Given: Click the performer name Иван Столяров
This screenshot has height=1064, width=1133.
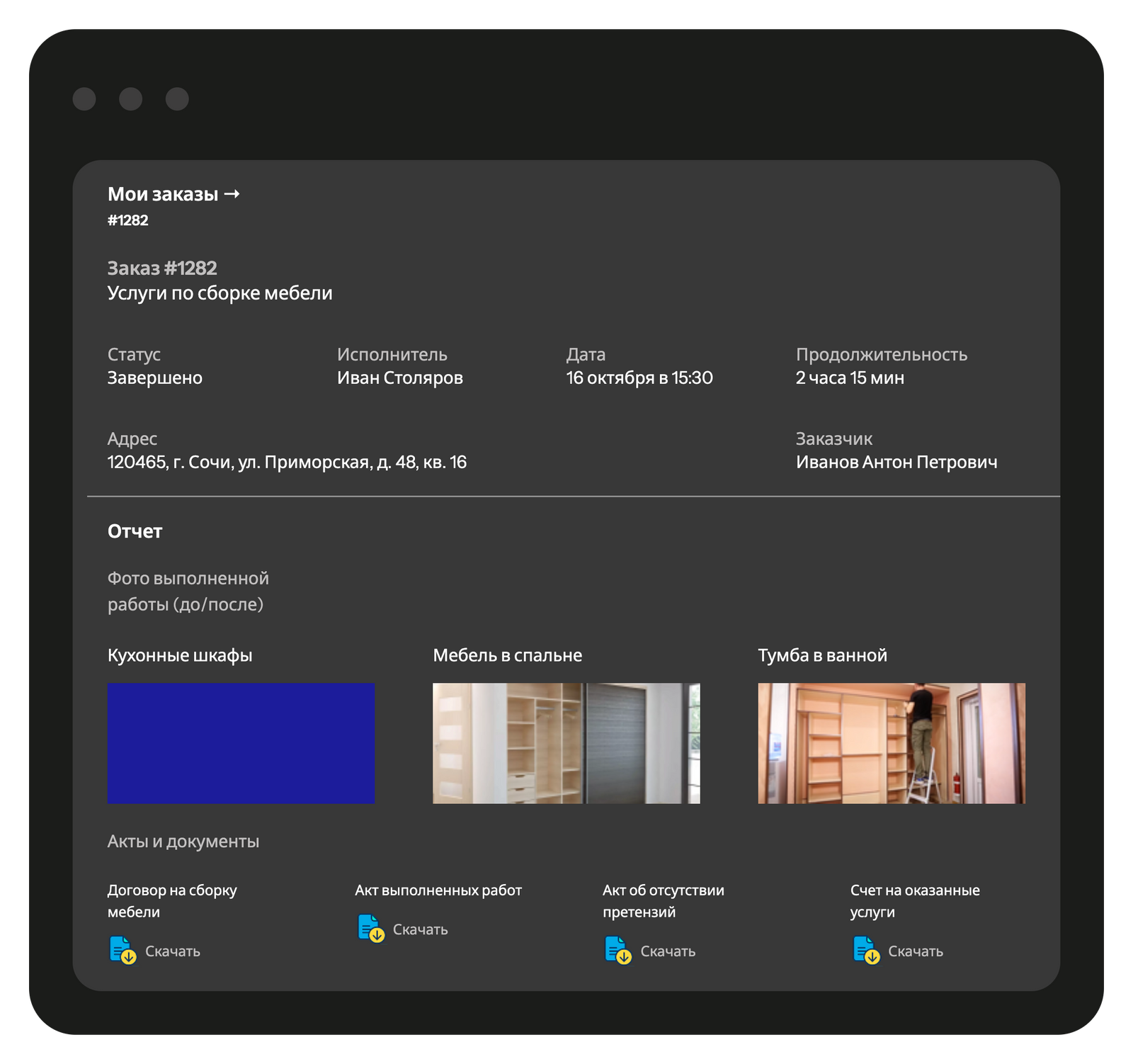Looking at the screenshot, I should [x=400, y=378].
